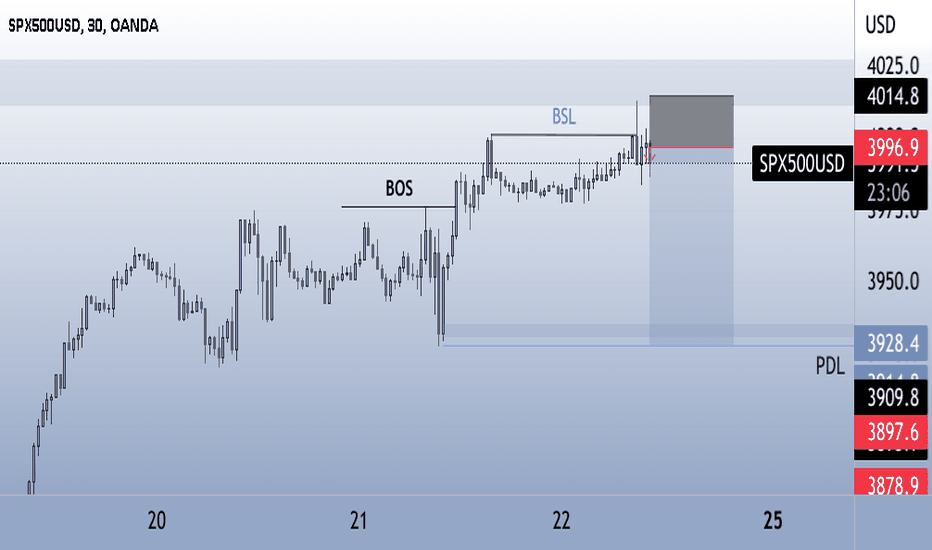
Task: Click the SPX500USD, 30, OANDA chart title
Action: coord(83,26)
